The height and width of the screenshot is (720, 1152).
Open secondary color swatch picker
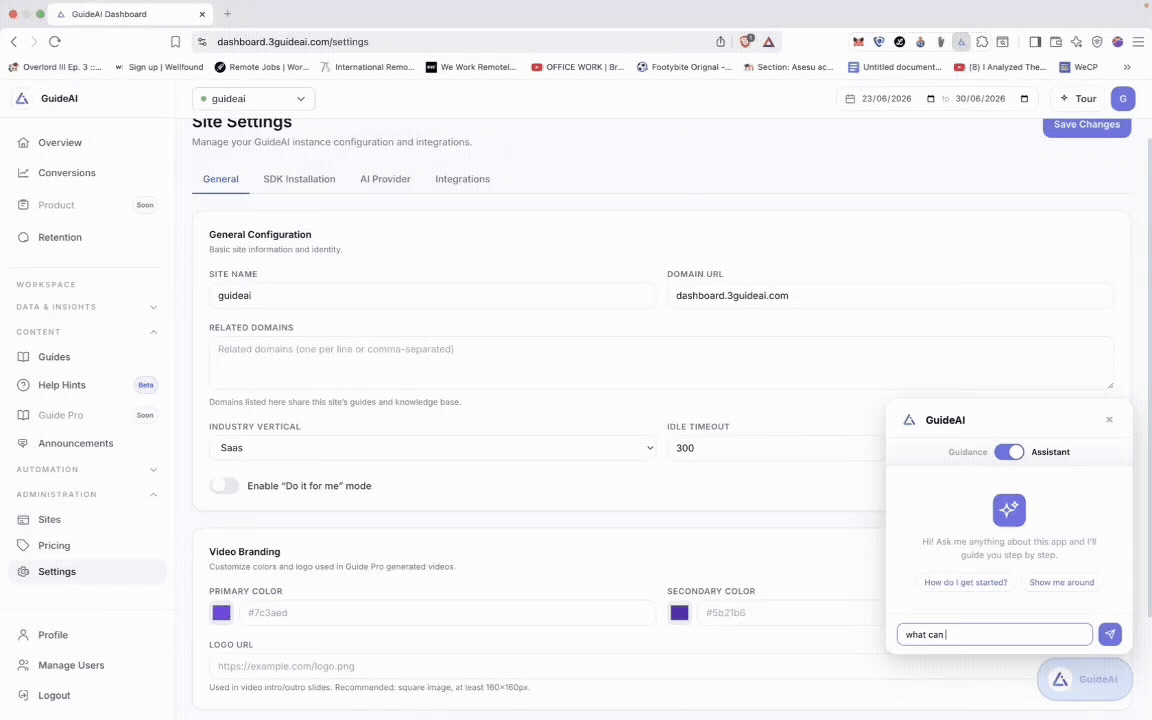[680, 613]
